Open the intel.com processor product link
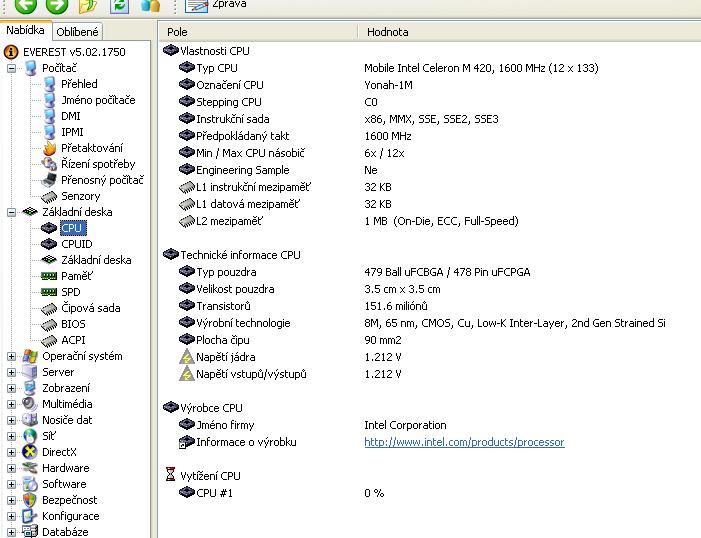This screenshot has width=701, height=538. coord(464,442)
